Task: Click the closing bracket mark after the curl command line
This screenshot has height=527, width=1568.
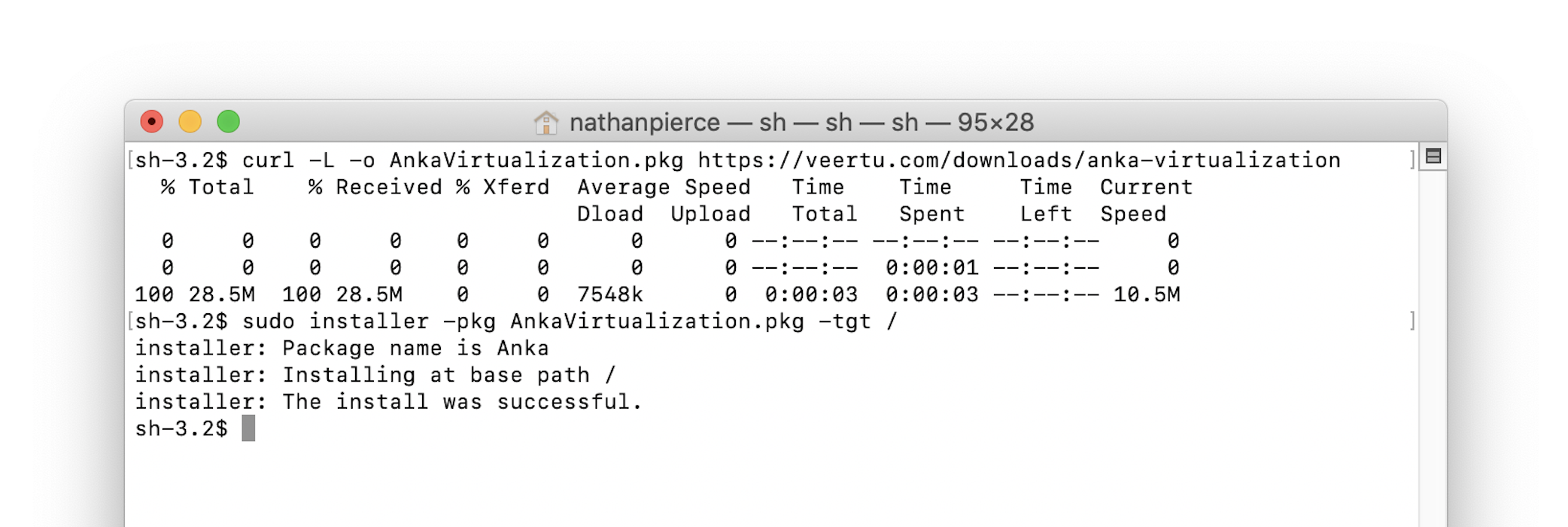Action: [x=1411, y=160]
